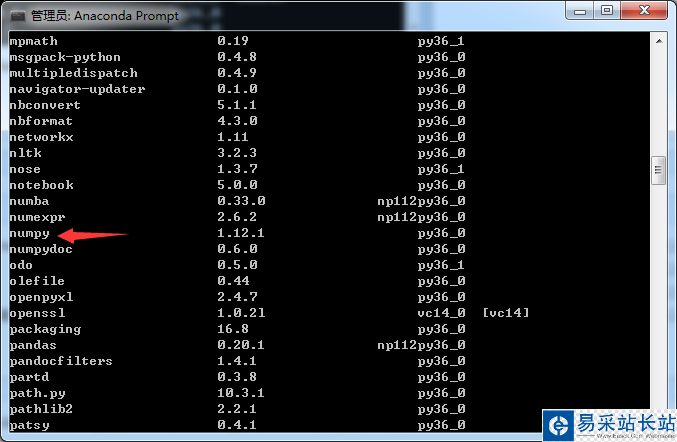Click the vertical scrollbar thumb
Screen dimensions: 677x442
(x=658, y=170)
